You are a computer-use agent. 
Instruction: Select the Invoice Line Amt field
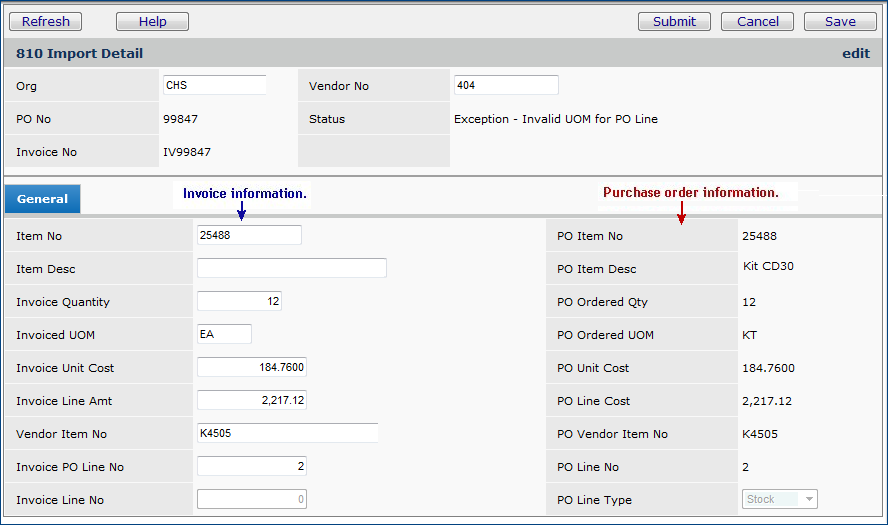pyautogui.click(x=251, y=401)
